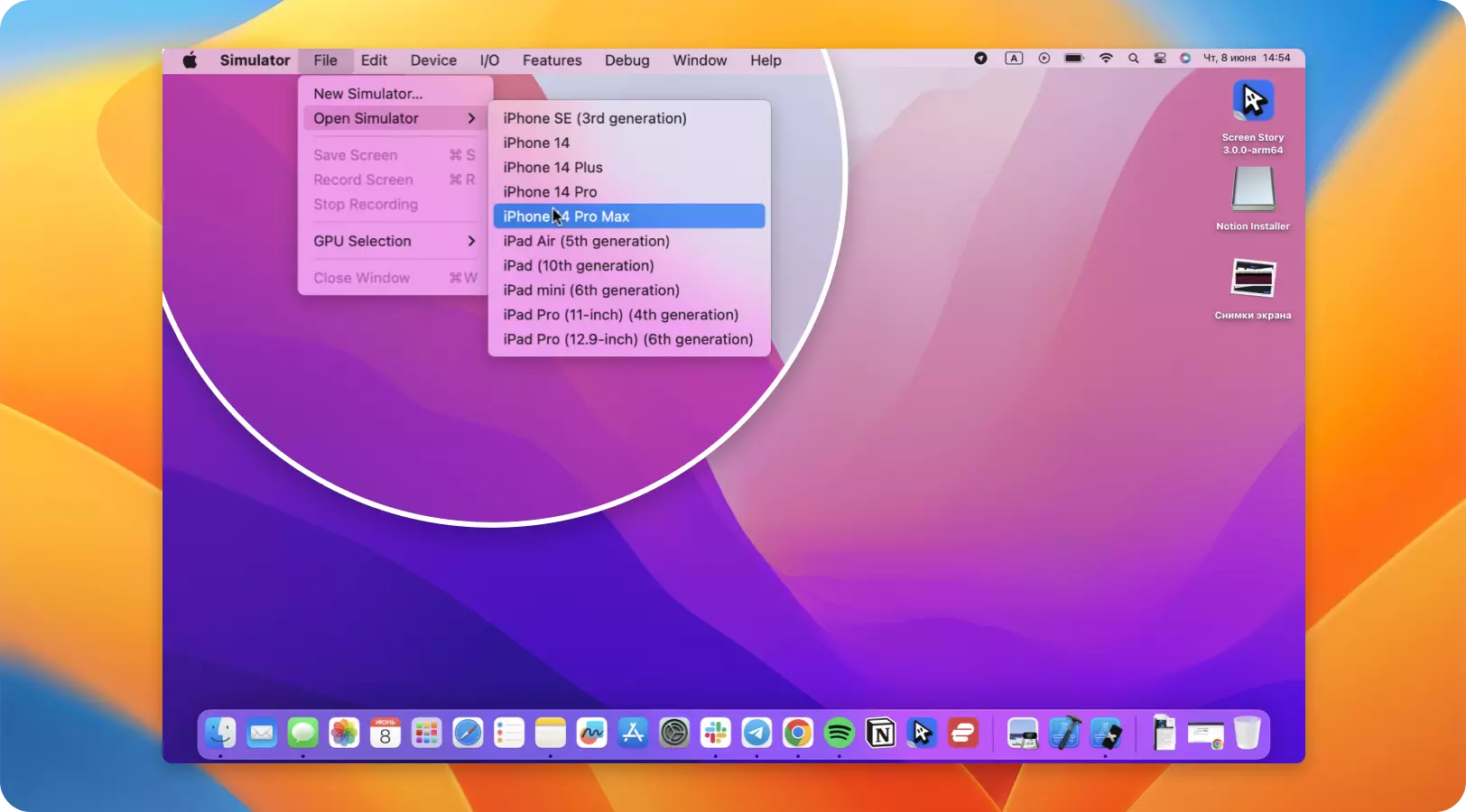Open Spotify from the Dock
Screen dimensions: 1466x812
[839, 733]
